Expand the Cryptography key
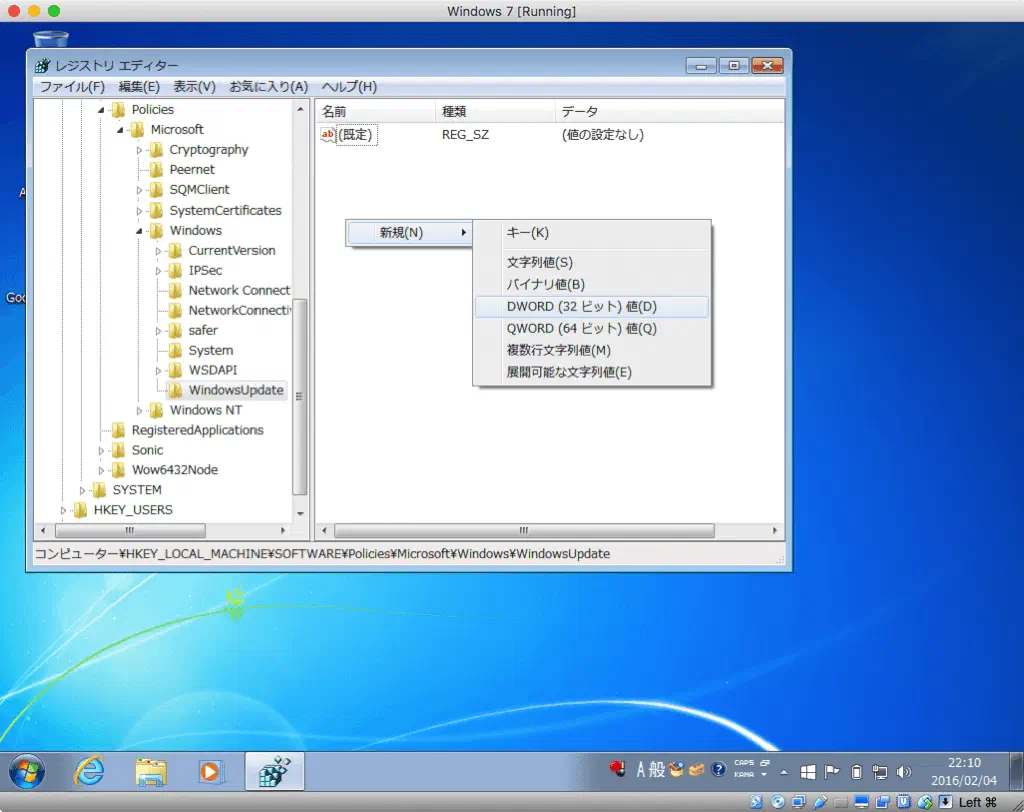Viewport: 1024px width, 812px height. click(x=140, y=150)
